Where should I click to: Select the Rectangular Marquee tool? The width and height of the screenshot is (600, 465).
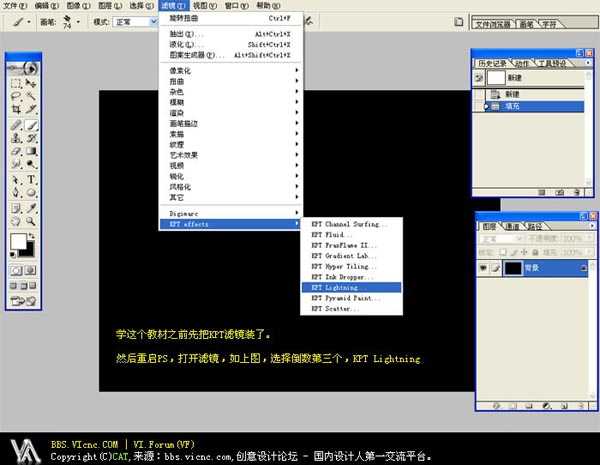pos(16,83)
